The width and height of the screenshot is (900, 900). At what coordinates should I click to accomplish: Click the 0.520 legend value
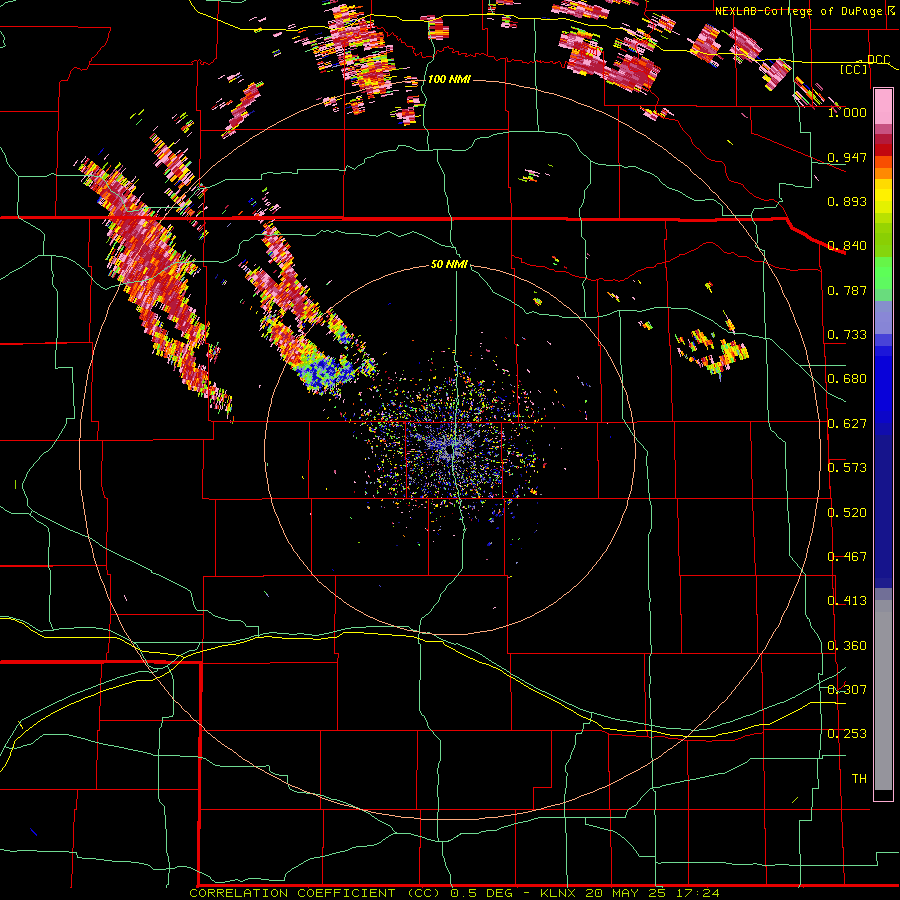pos(847,513)
